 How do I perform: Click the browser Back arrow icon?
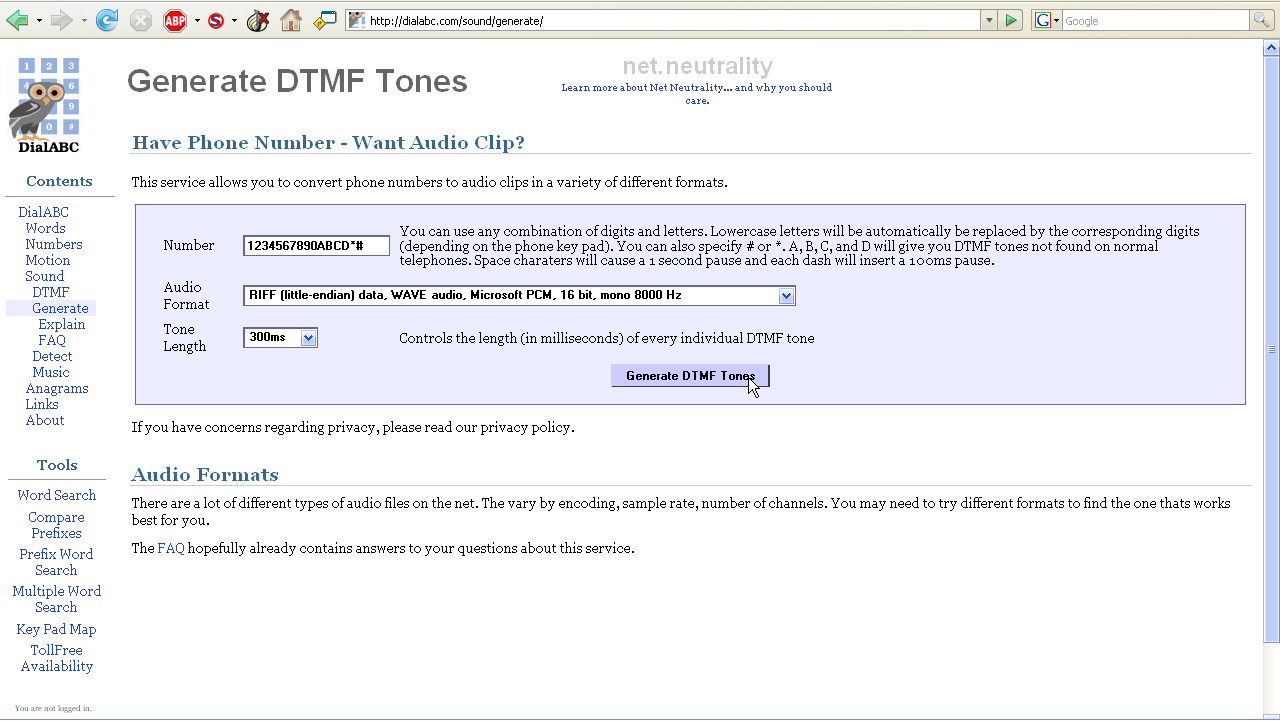17,20
